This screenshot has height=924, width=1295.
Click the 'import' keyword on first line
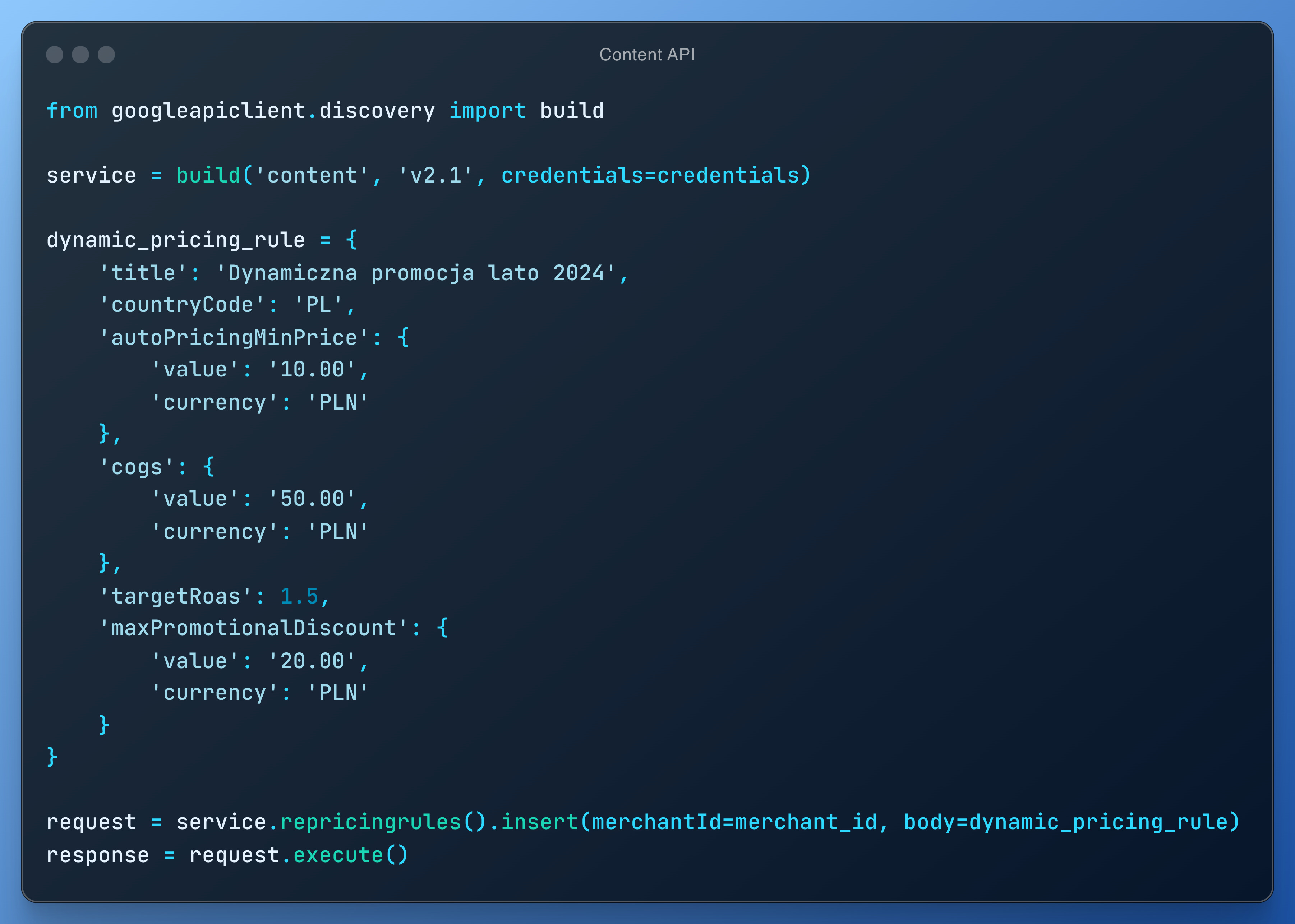point(487,111)
